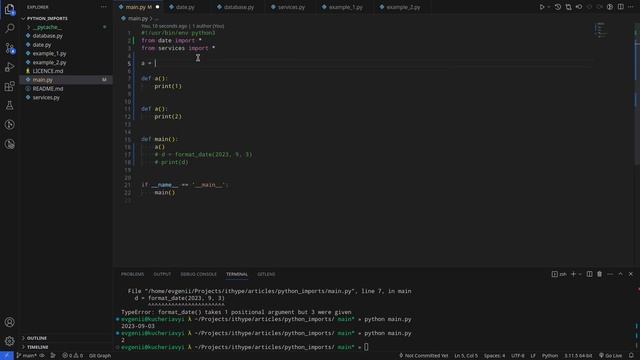640x360 pixels.
Task: Select Python interpreter 3.11.5 64-bit
Action: (x=578, y=356)
